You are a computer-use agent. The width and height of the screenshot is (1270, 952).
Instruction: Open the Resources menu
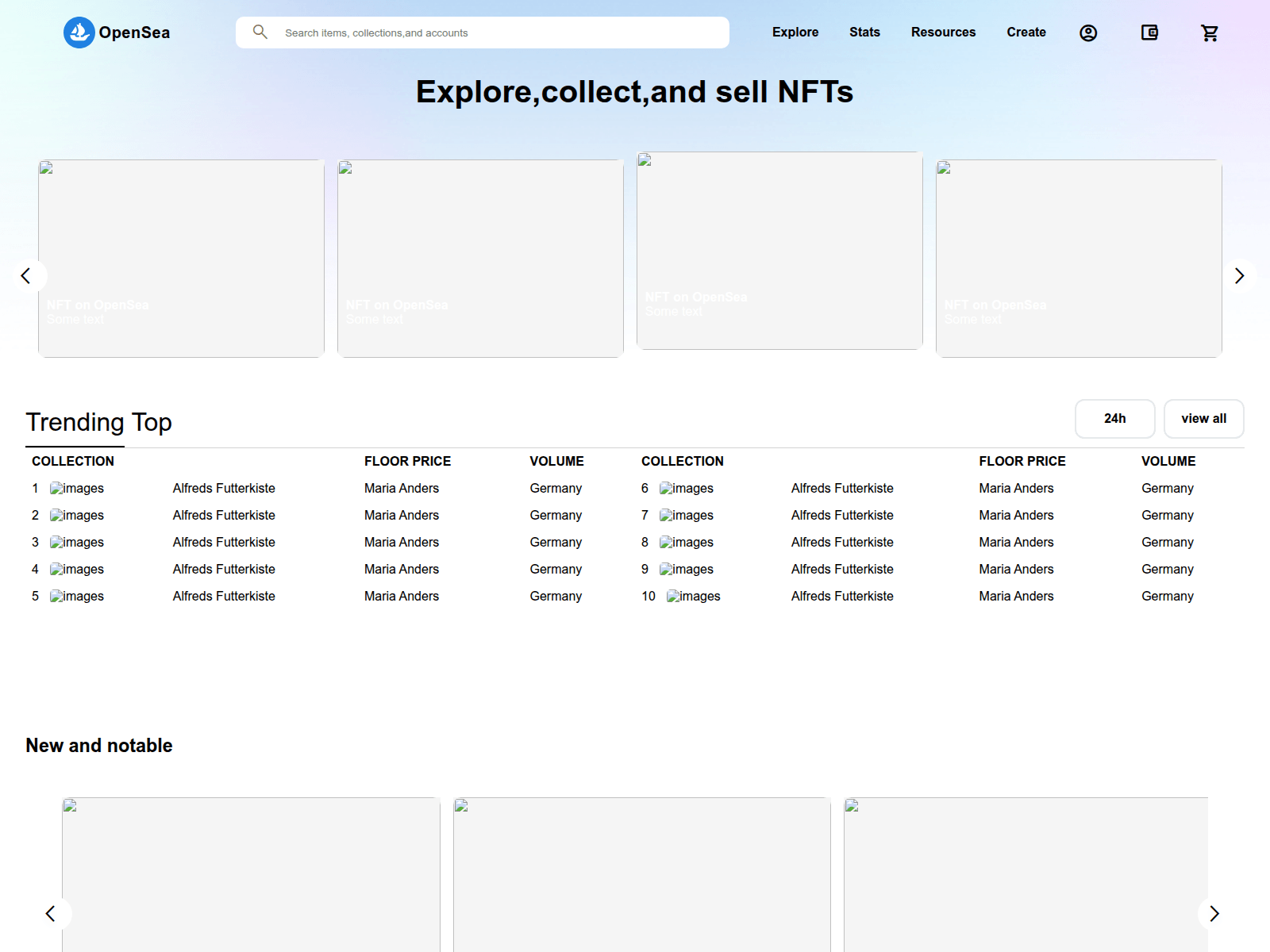[x=943, y=33]
